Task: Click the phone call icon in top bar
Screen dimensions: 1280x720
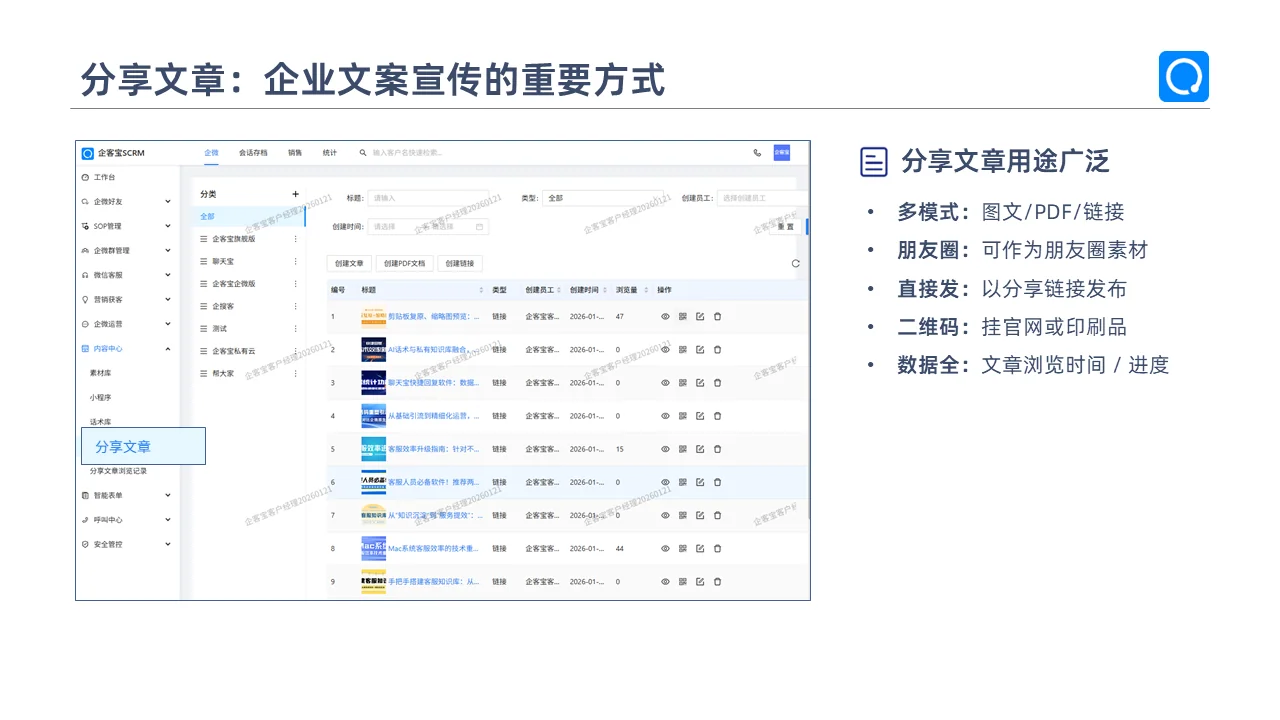Action: [x=757, y=153]
